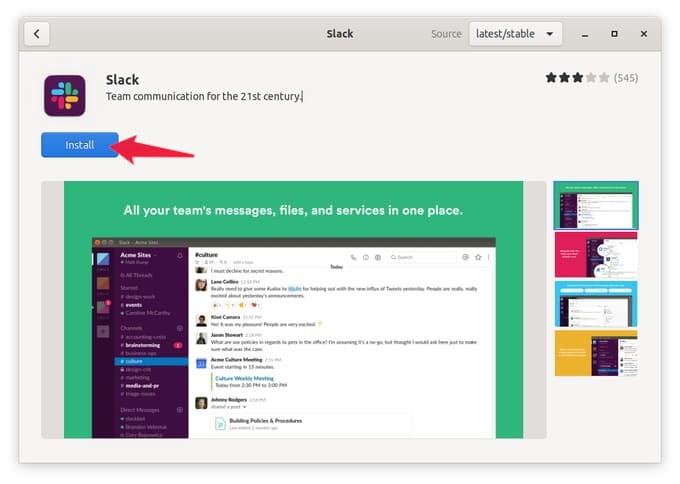Click the large Slack screenshot preview
The height and width of the screenshot is (484, 680).
tap(294, 310)
